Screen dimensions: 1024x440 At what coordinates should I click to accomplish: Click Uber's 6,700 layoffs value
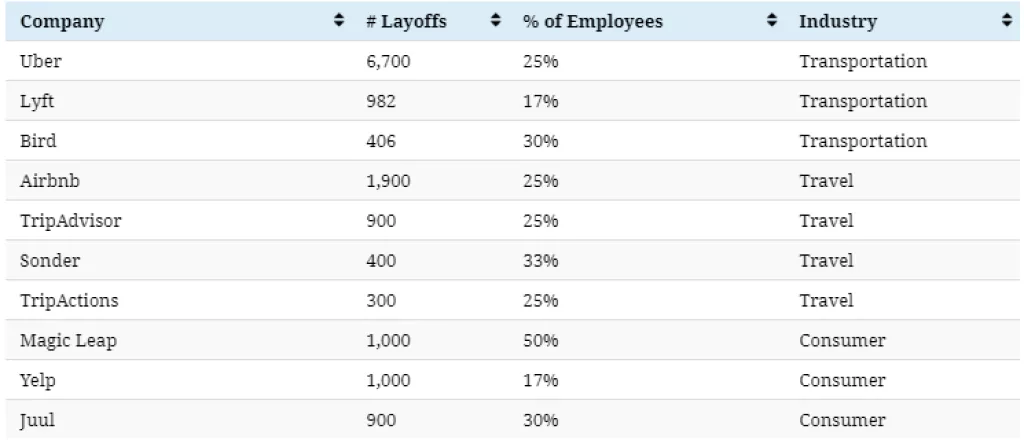(x=389, y=61)
